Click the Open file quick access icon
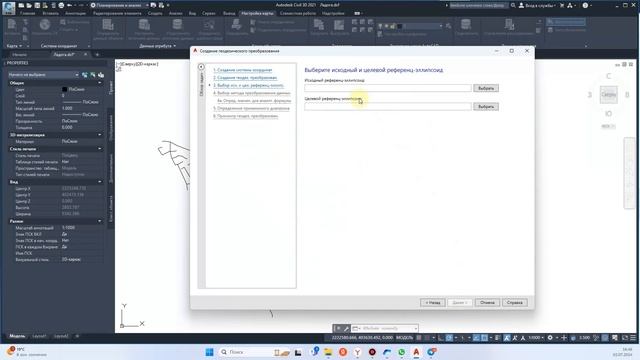Screen dimensions: 640x360 click(29, 5)
